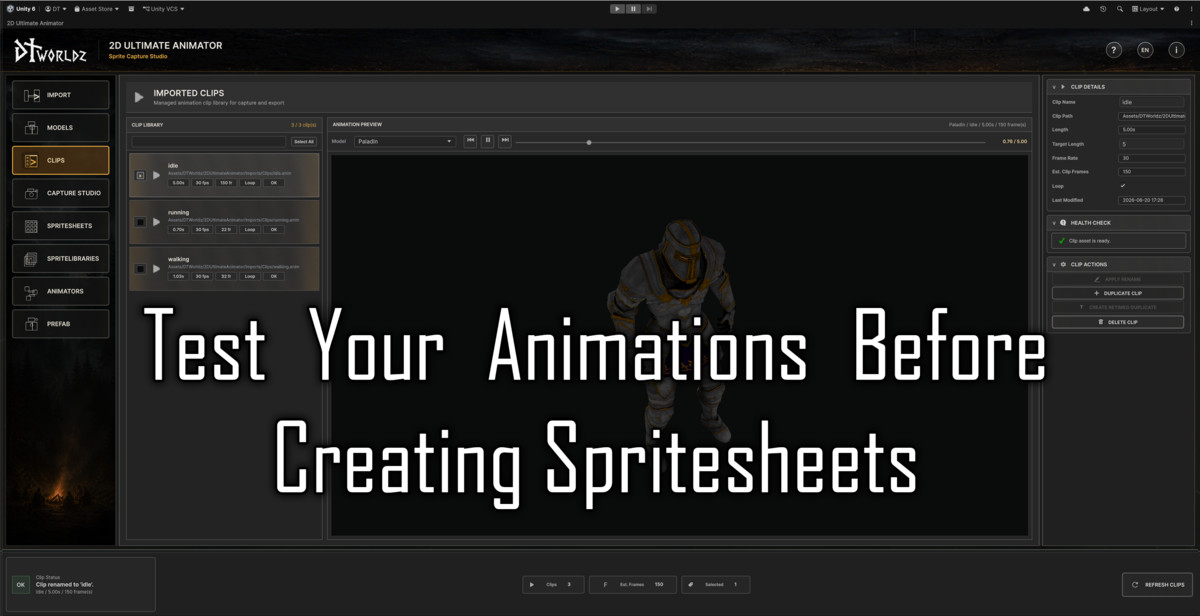Toggle the Loop checkbox in Clip Details
Image resolution: width=1200 pixels, height=616 pixels.
pos(1123,186)
